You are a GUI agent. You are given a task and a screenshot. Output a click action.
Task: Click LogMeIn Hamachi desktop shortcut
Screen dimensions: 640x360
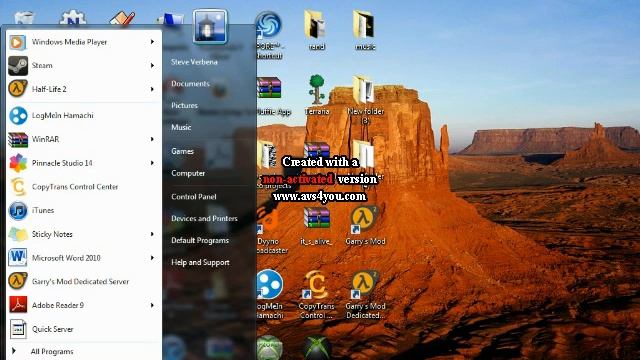pos(269,295)
